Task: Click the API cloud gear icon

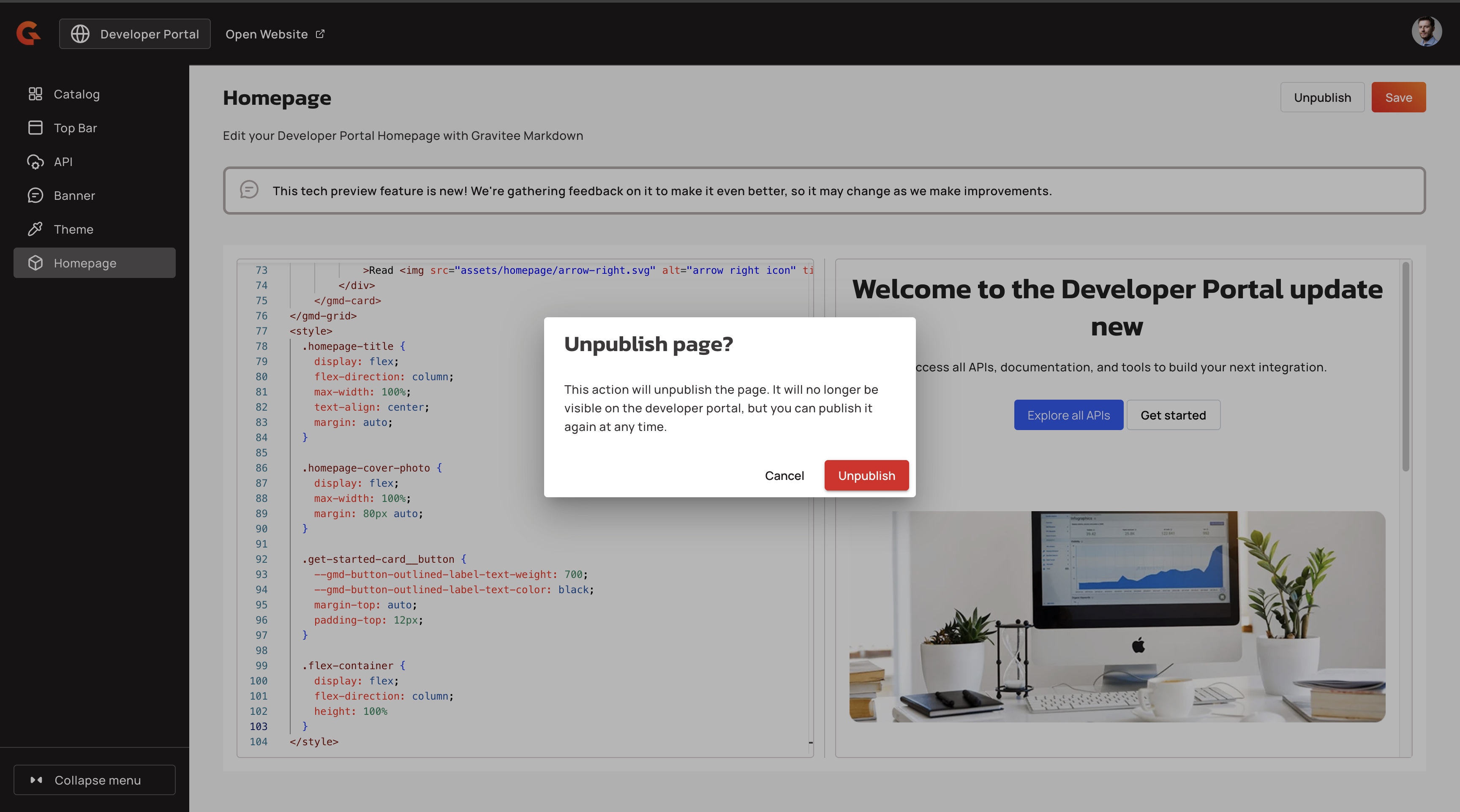Action: (35, 162)
